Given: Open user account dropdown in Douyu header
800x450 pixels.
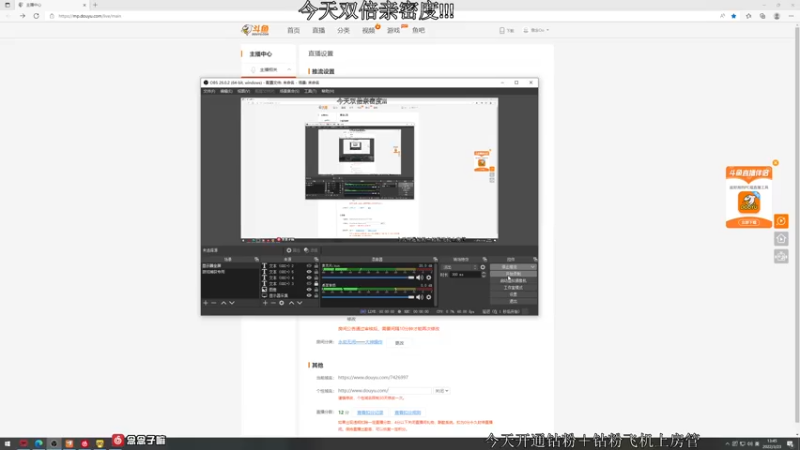Looking at the screenshot, I should (x=536, y=30).
